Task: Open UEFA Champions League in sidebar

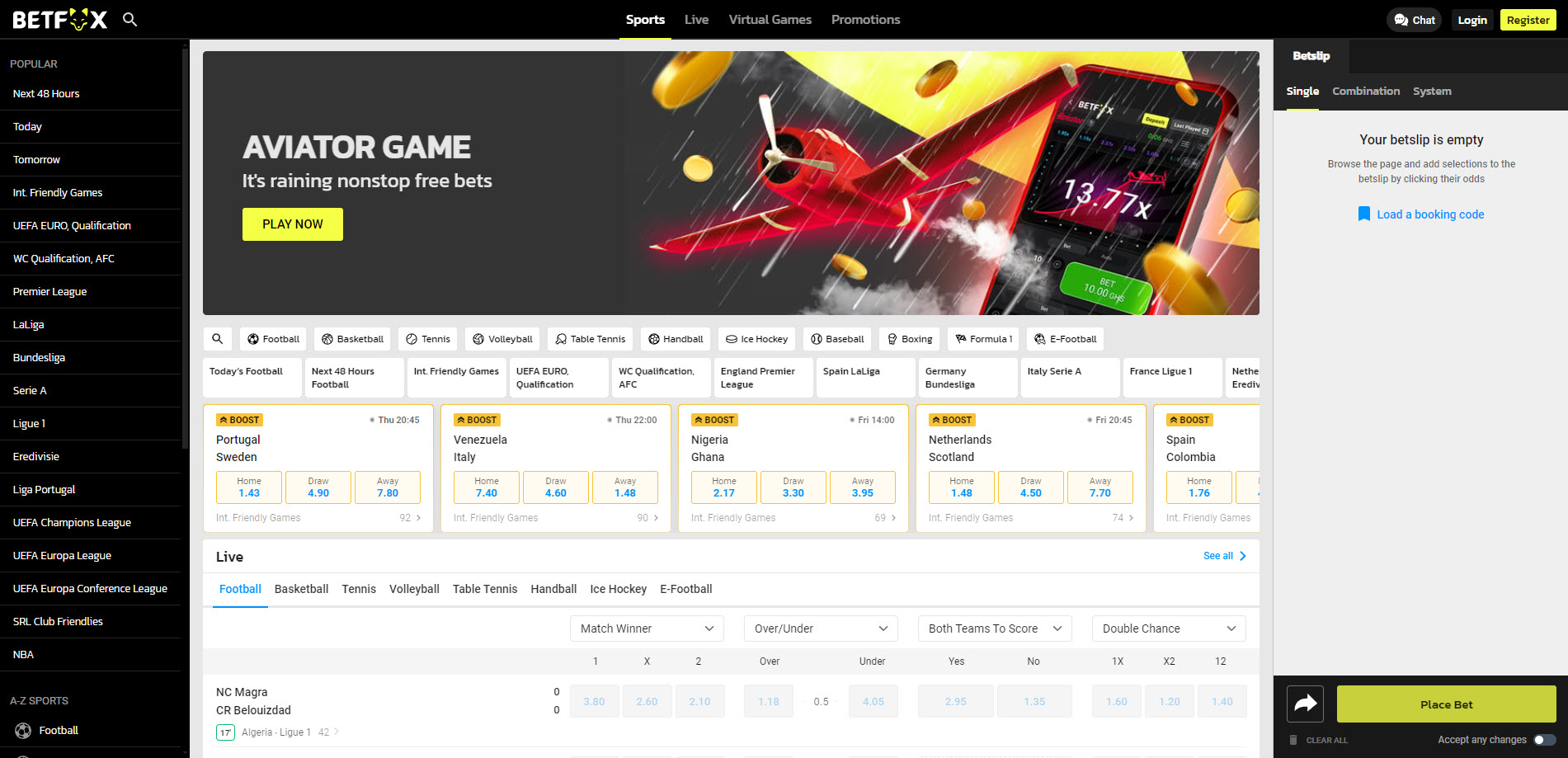Action: [90, 523]
